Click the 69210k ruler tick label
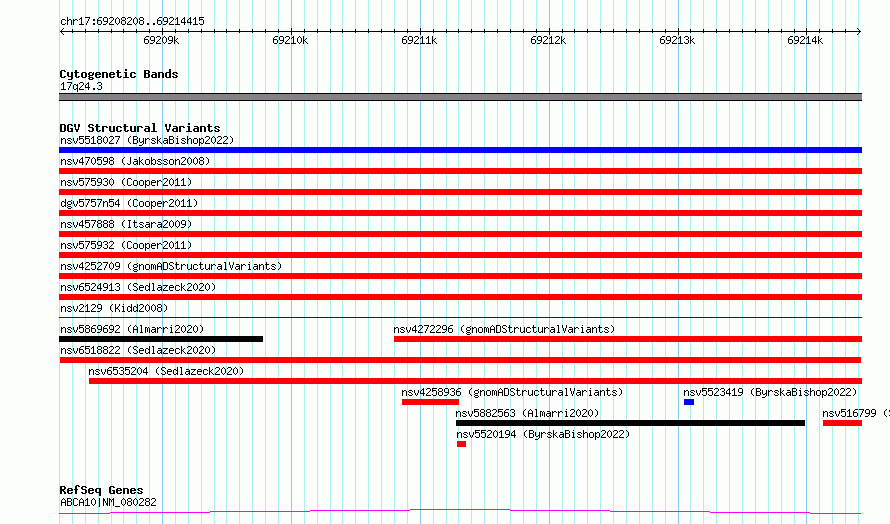This screenshot has height=524, width=890. tap(290, 40)
